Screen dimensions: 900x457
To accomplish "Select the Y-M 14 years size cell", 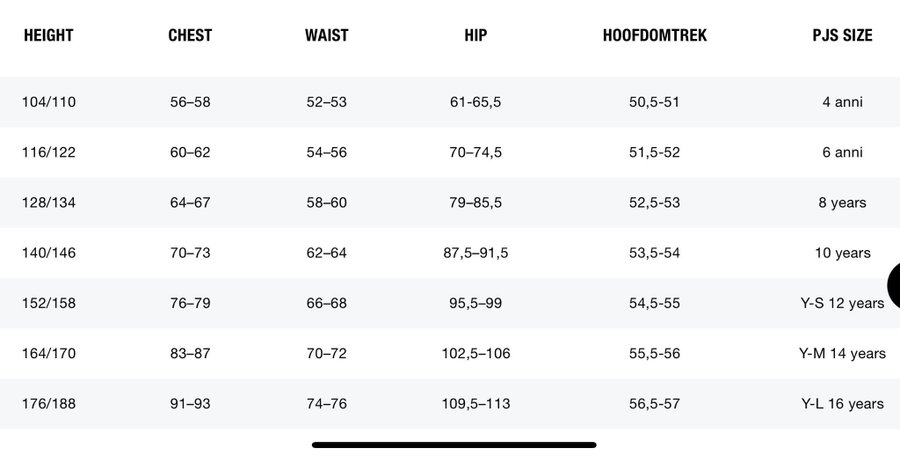I will tap(842, 353).
